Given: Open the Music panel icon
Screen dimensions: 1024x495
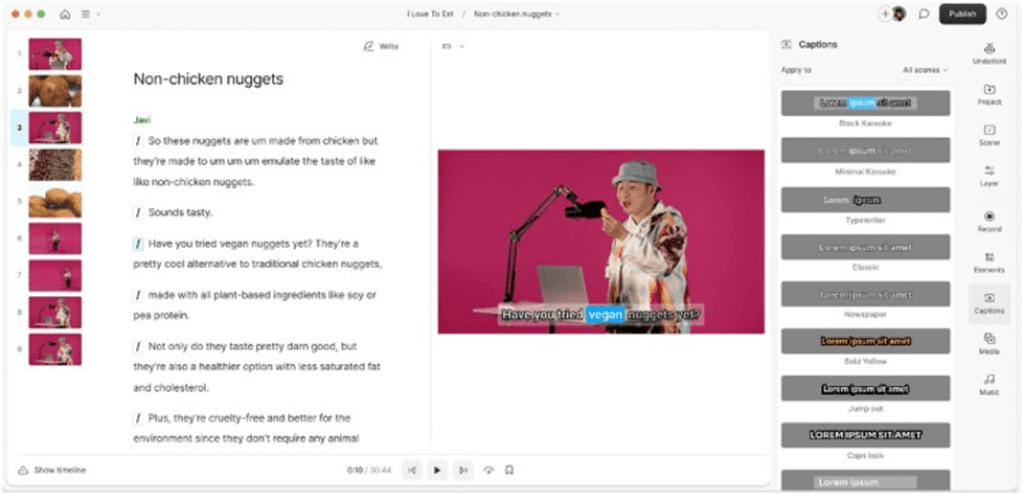Looking at the screenshot, I should click(989, 385).
